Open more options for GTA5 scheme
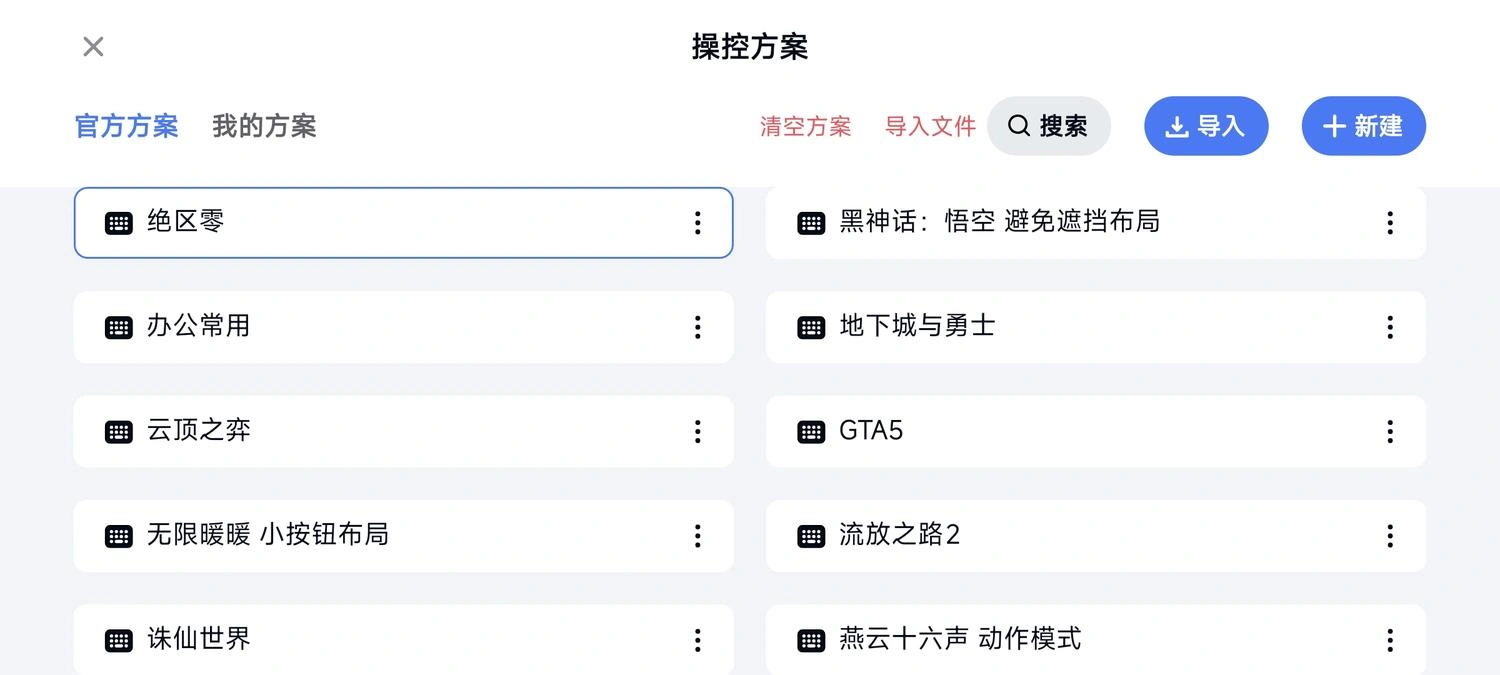Screen dimensions: 1500x675 click(1390, 431)
